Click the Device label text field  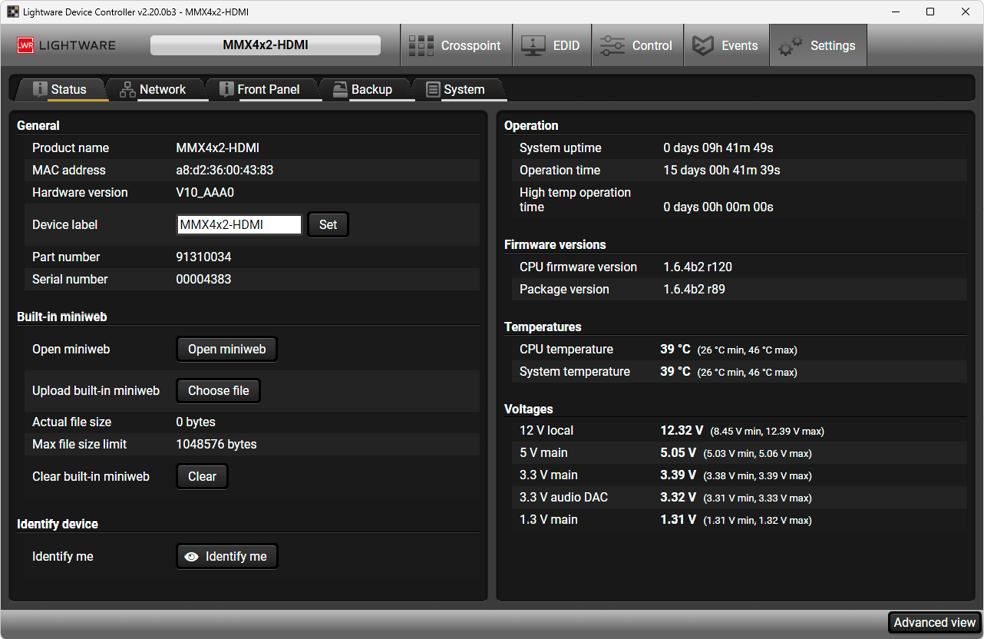point(239,225)
